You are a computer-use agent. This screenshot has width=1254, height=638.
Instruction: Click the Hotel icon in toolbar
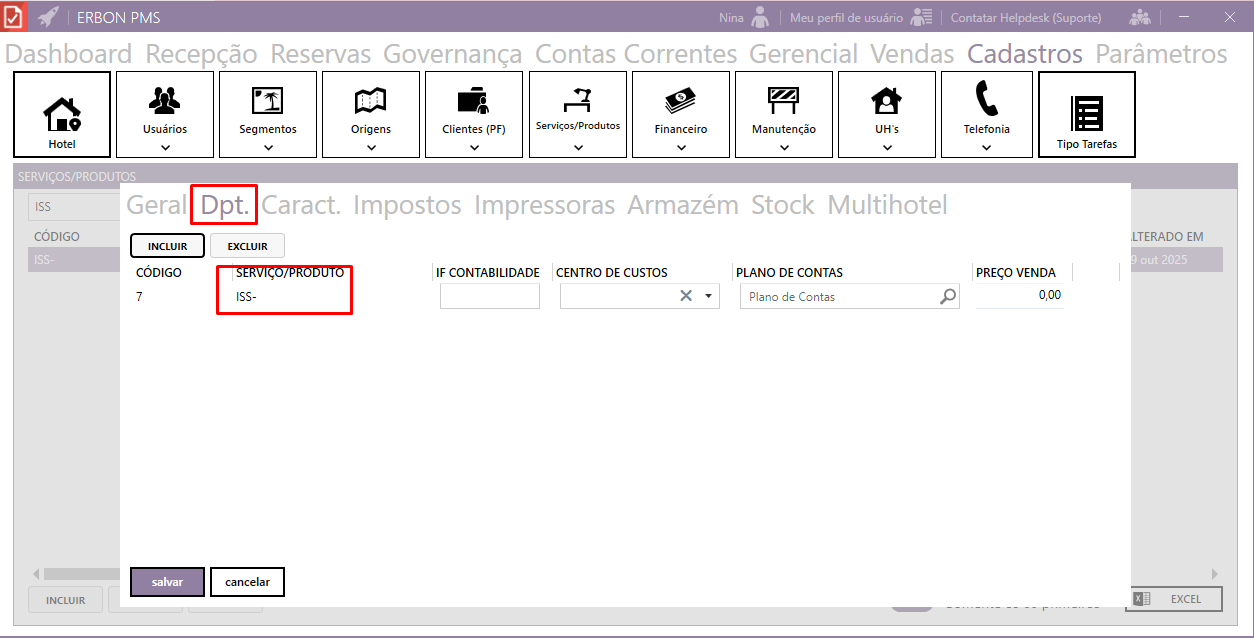coord(62,112)
